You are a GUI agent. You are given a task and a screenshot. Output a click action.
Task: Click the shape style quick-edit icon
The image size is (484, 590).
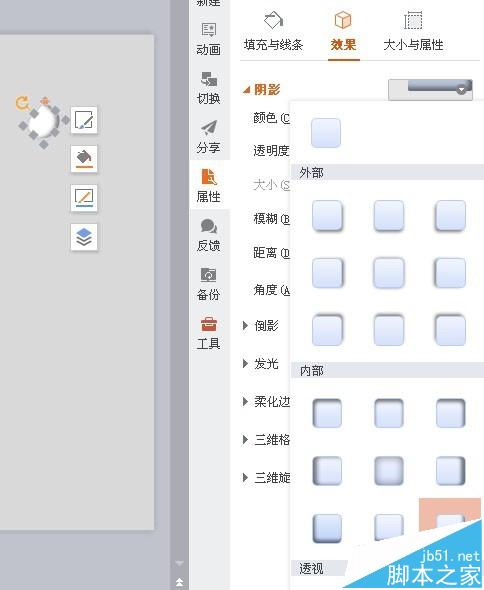click(84, 120)
